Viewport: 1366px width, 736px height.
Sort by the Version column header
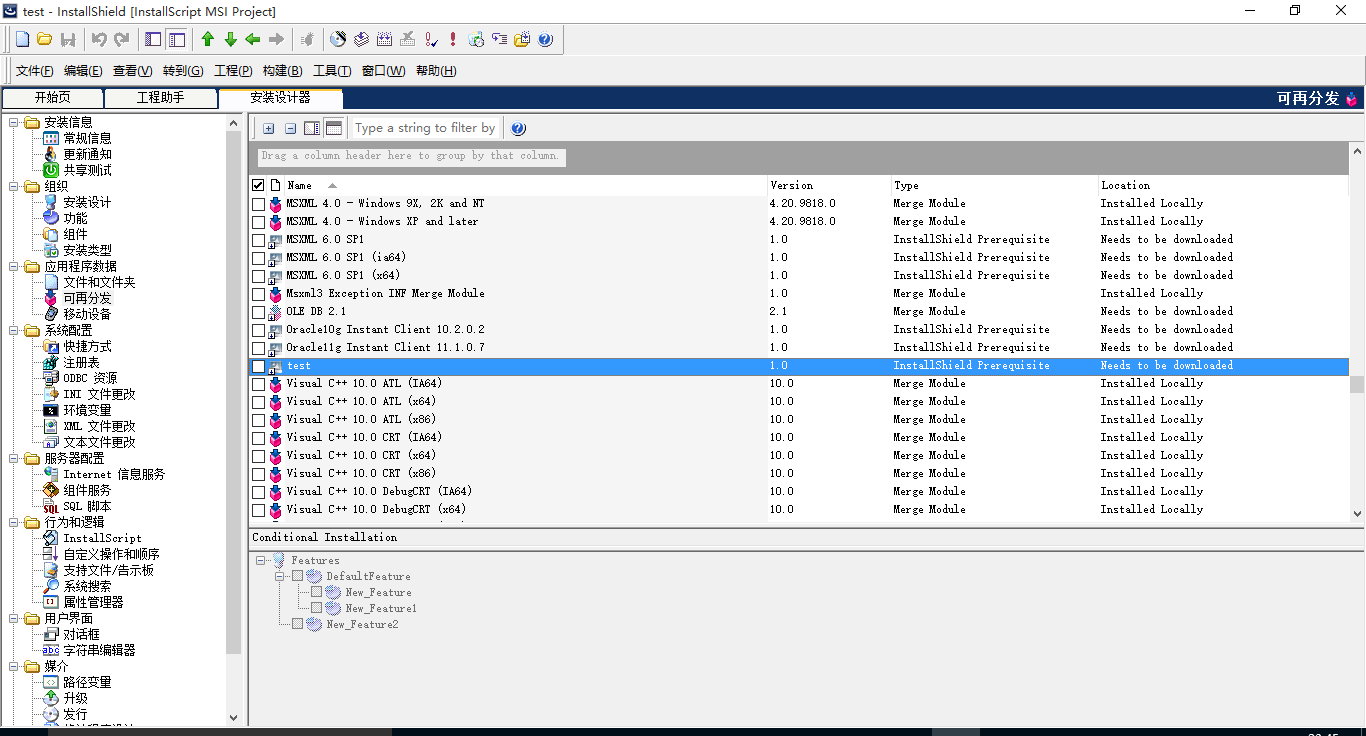(829, 185)
